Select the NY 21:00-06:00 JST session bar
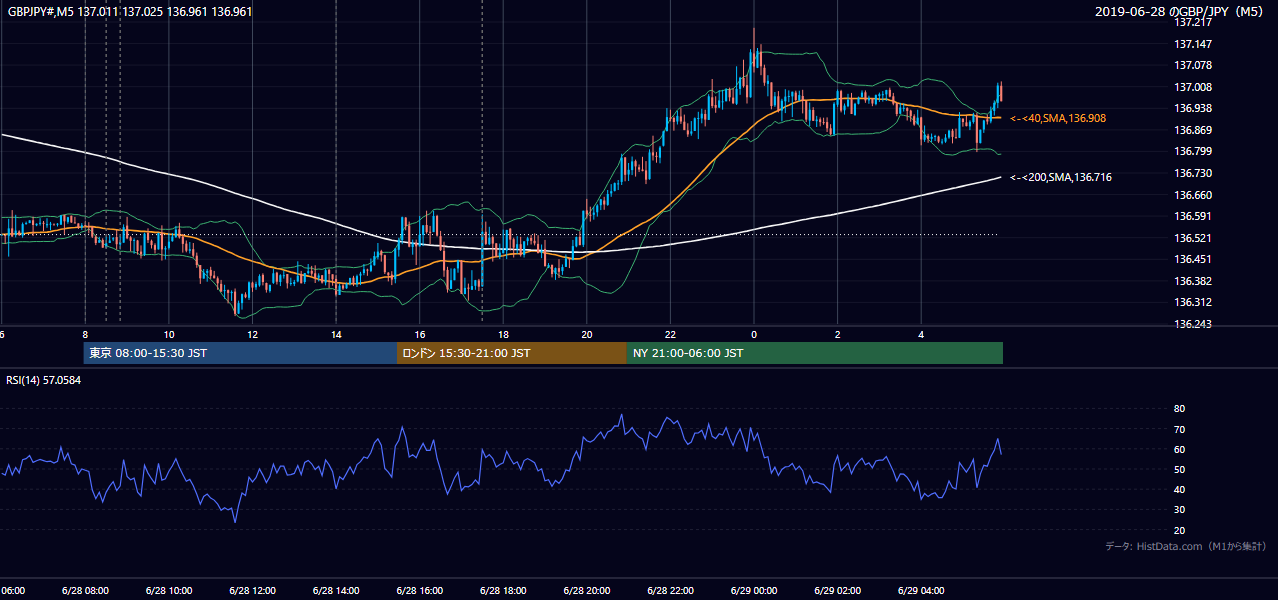This screenshot has height=600, width=1278. click(815, 353)
